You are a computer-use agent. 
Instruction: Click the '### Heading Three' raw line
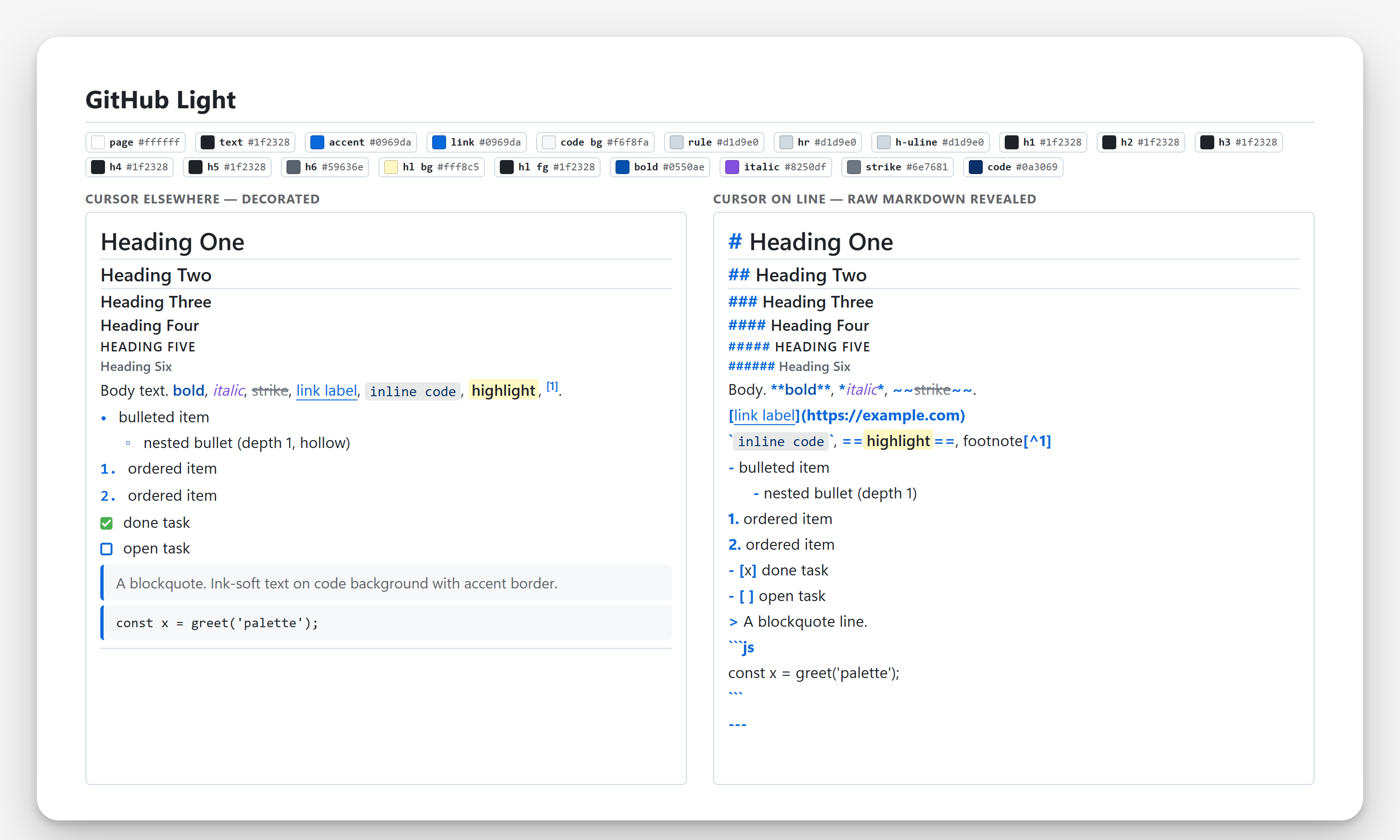coord(801,302)
